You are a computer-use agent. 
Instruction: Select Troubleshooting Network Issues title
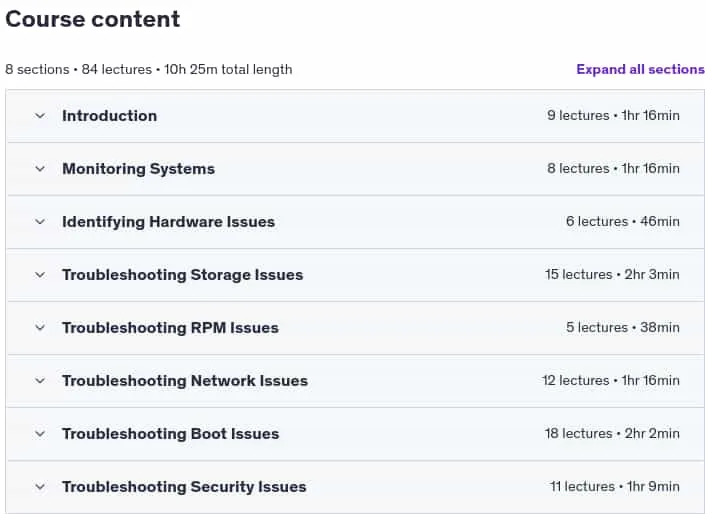[185, 381]
